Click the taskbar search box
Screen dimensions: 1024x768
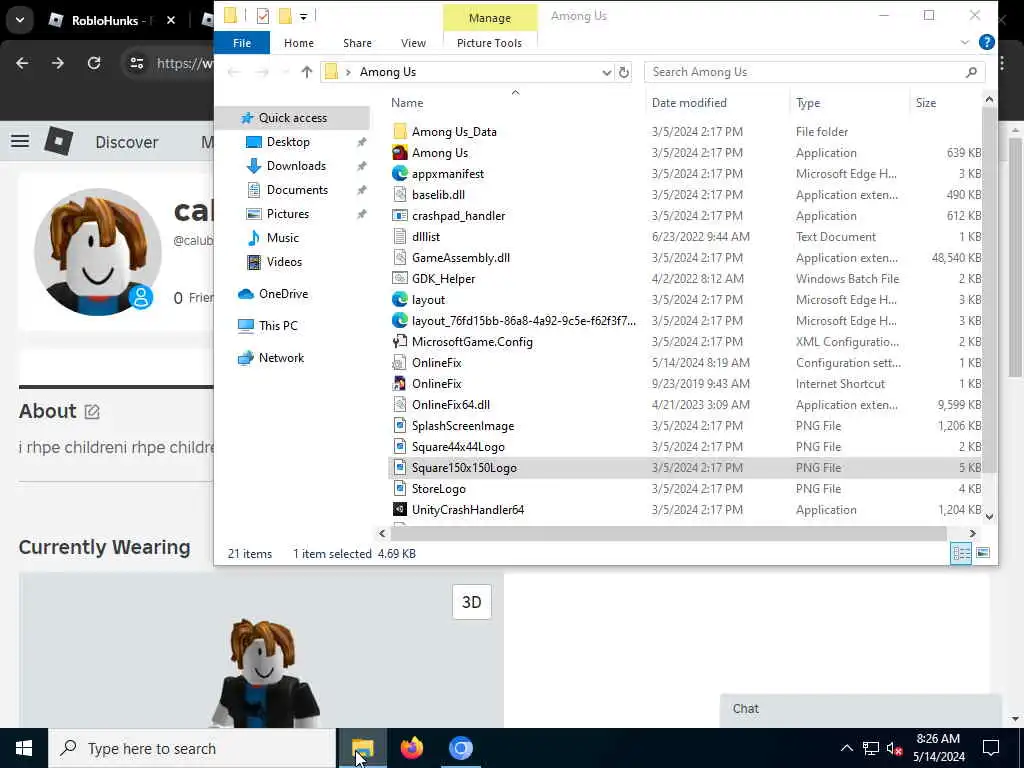click(x=192, y=748)
